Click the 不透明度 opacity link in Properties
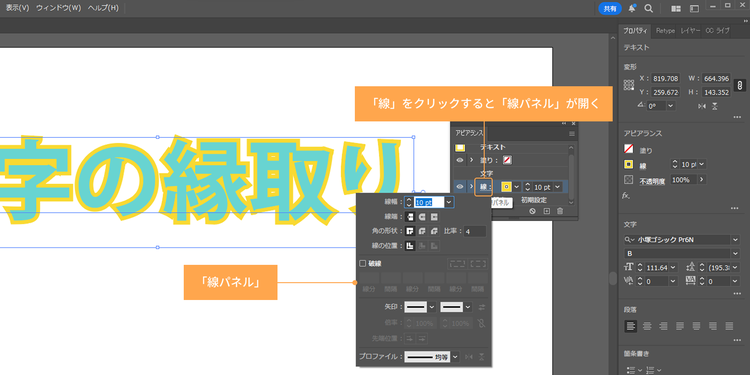Viewport: 750px width, 375px height. 652,180
